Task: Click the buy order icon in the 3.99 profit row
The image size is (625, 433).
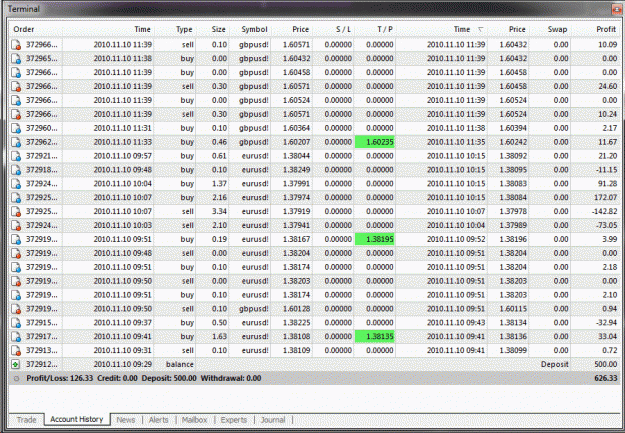Action: click(x=16, y=240)
